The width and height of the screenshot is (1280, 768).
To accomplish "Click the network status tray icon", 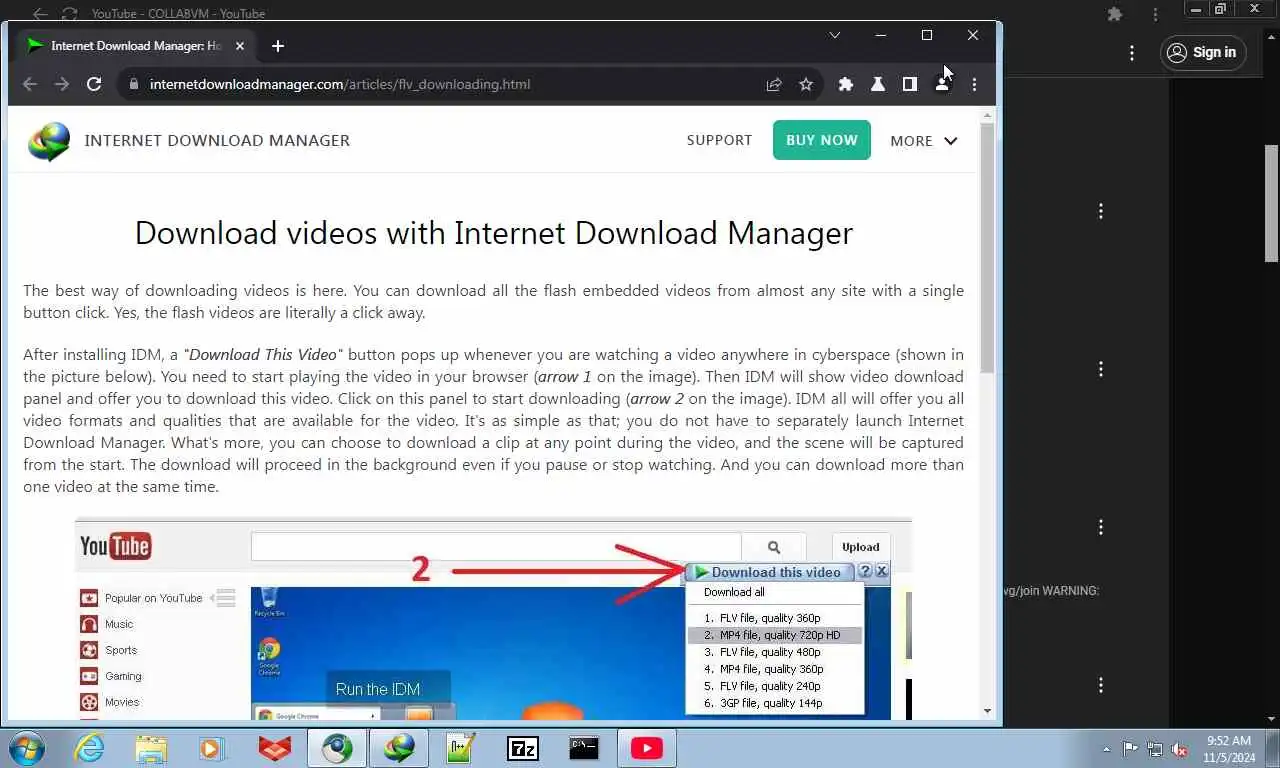I will tap(1155, 749).
